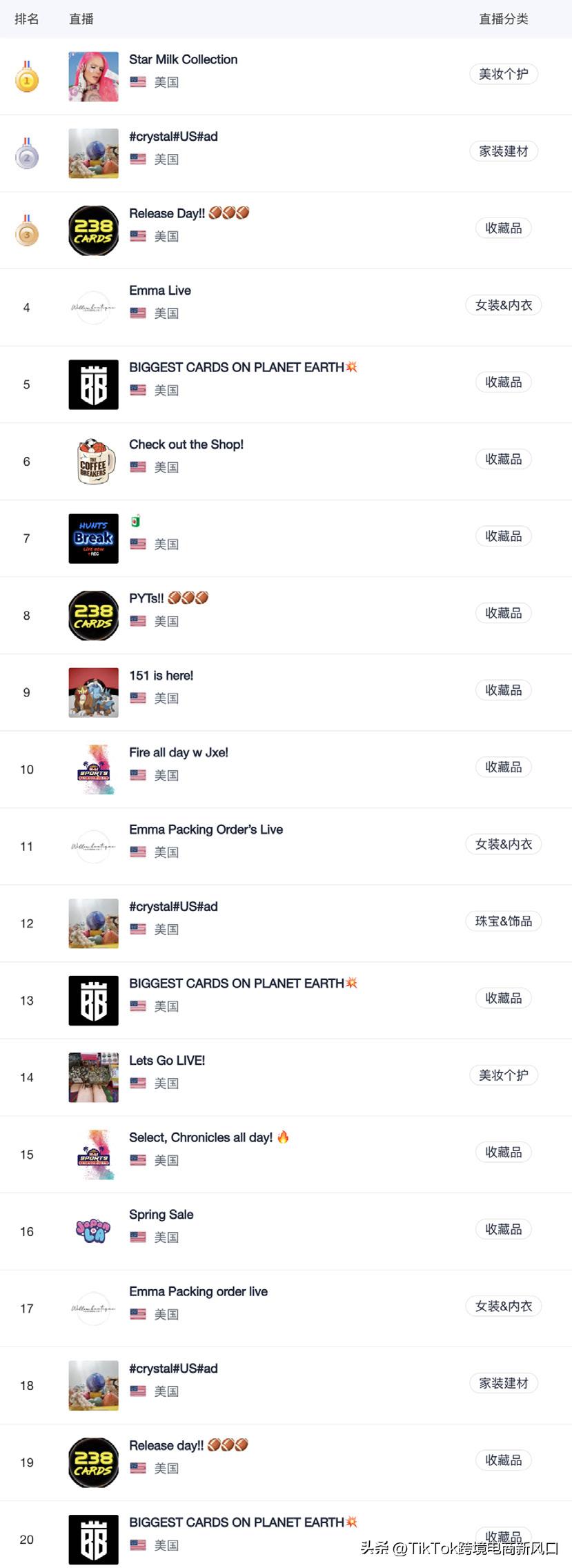The width and height of the screenshot is (572, 1568).
Task: Click the gold medal rank 1 icon
Action: pos(27,77)
